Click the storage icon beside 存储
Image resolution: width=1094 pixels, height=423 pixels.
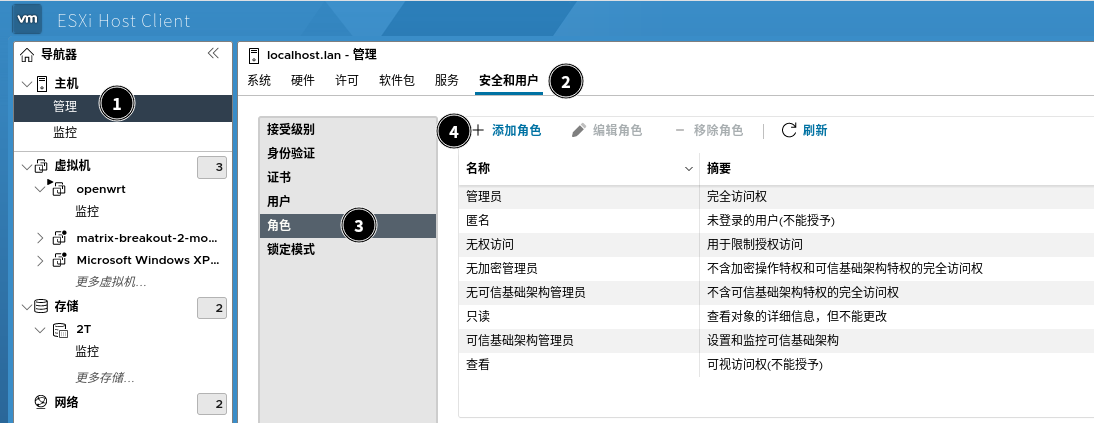(x=42, y=306)
